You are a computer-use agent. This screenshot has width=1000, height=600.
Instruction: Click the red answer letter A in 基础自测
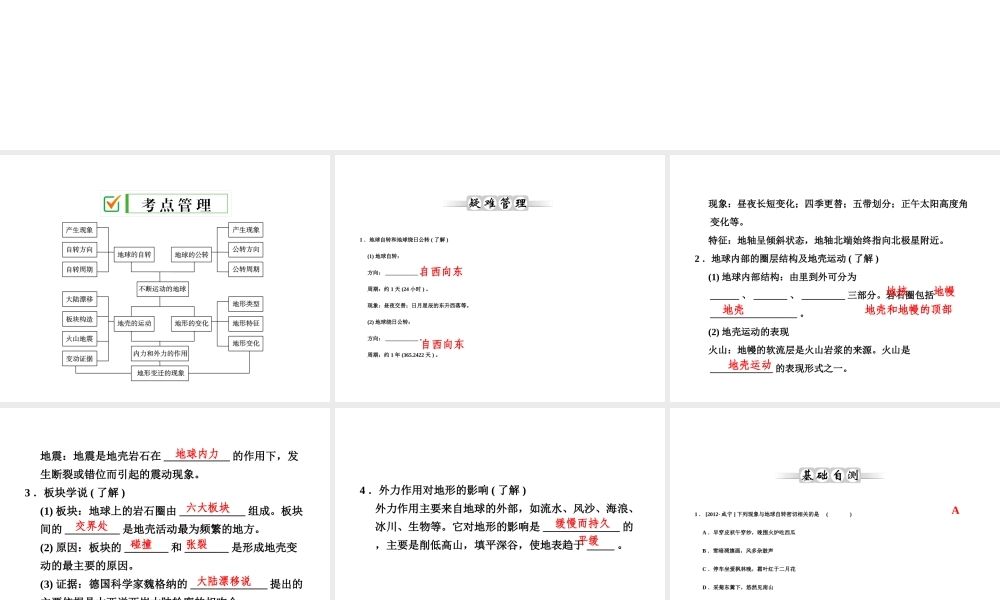coord(955,510)
